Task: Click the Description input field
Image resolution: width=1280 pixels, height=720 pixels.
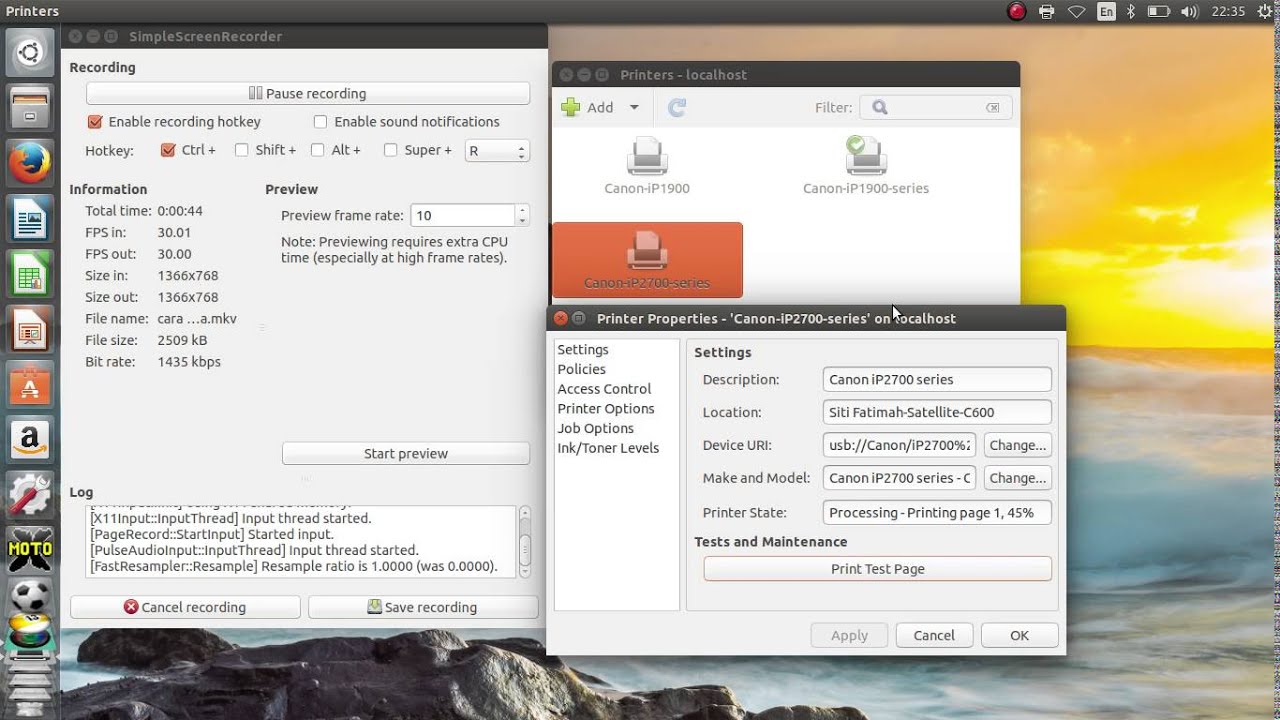Action: (937, 379)
